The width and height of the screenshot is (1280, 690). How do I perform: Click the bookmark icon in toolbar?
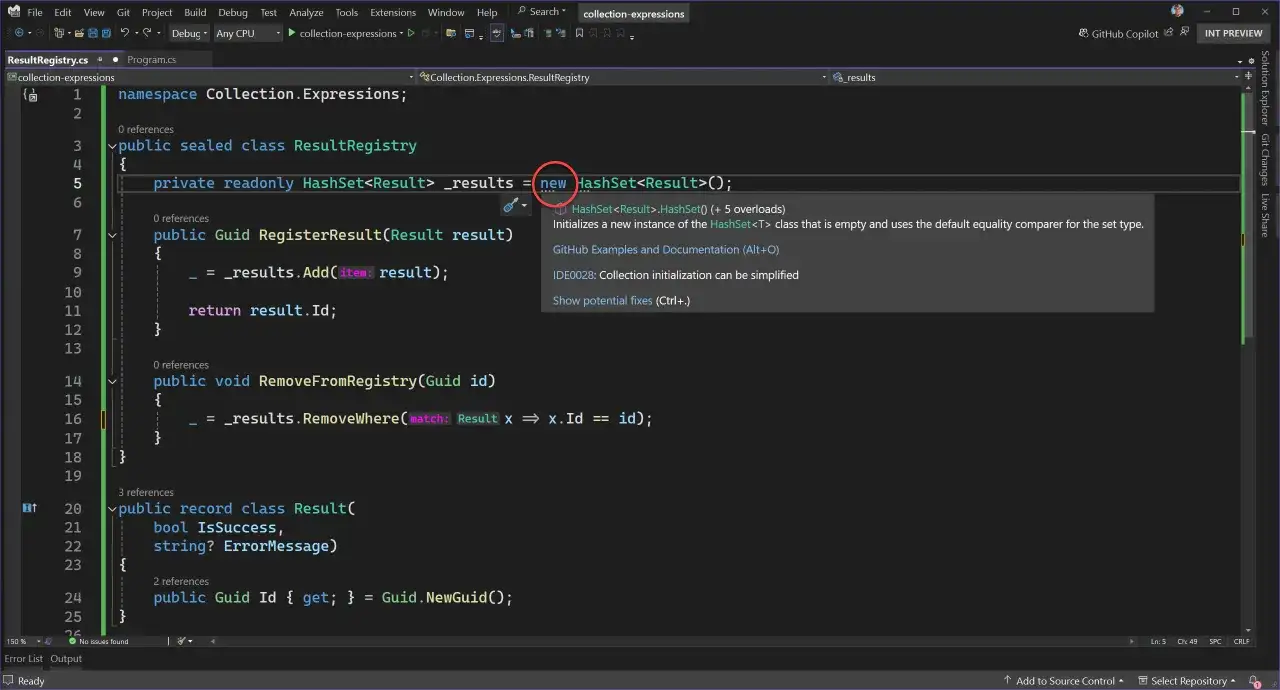pos(579,33)
